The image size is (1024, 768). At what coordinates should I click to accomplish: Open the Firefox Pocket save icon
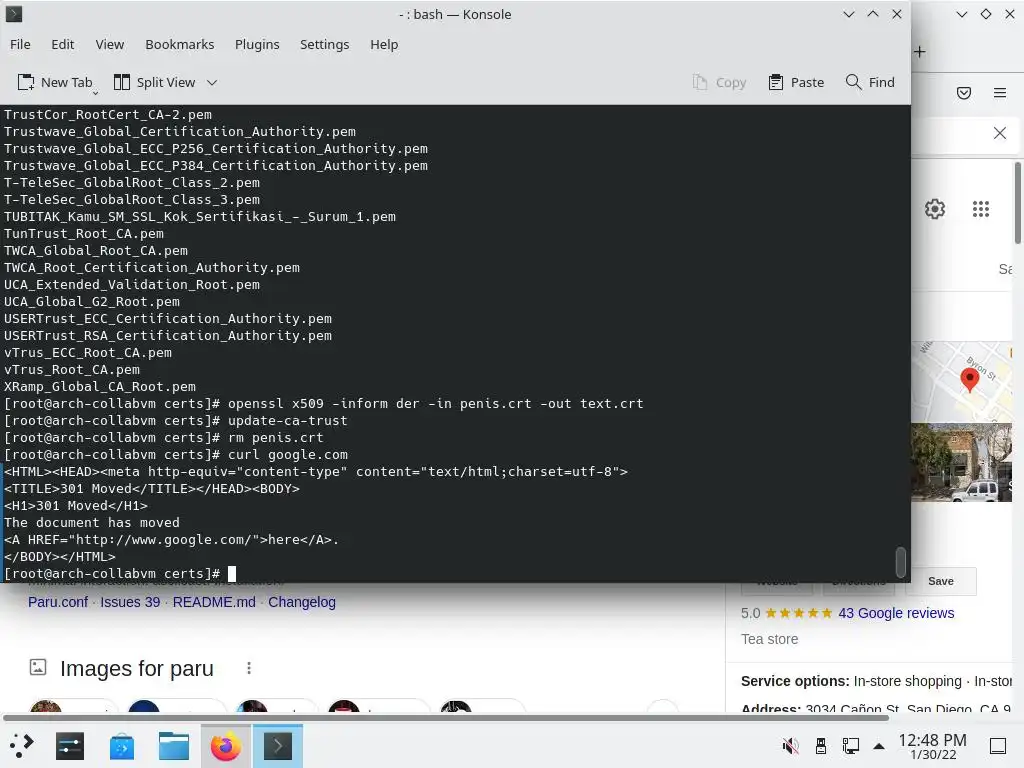click(x=964, y=93)
